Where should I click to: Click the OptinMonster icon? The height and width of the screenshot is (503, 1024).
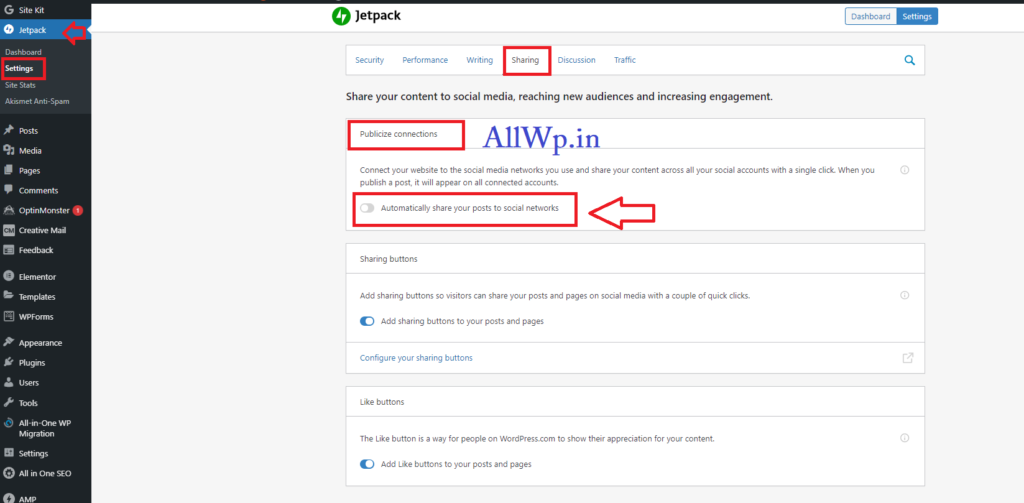click(x=9, y=210)
